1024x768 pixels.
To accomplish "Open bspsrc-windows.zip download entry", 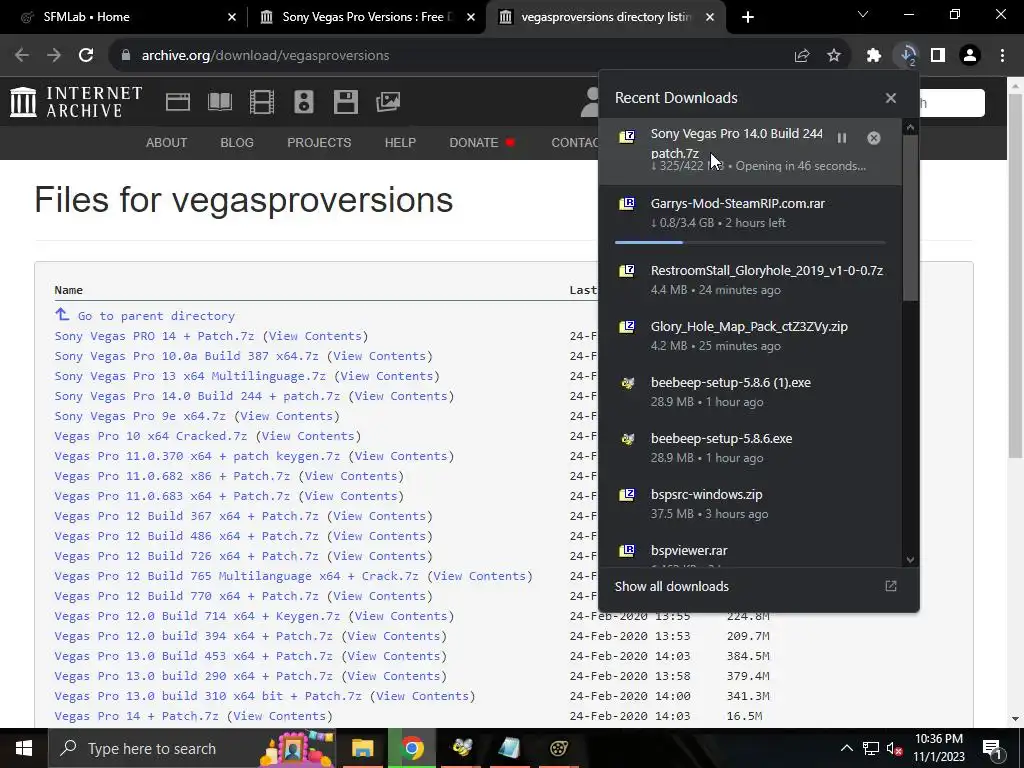I will 750,504.
